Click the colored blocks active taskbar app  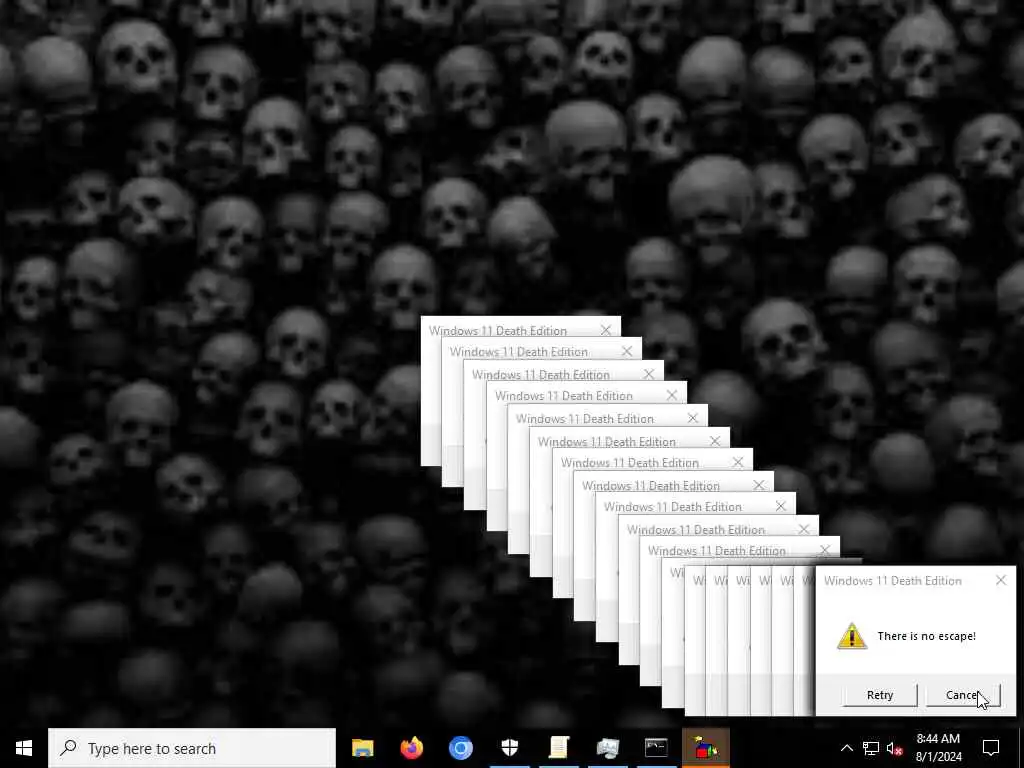pyautogui.click(x=705, y=748)
